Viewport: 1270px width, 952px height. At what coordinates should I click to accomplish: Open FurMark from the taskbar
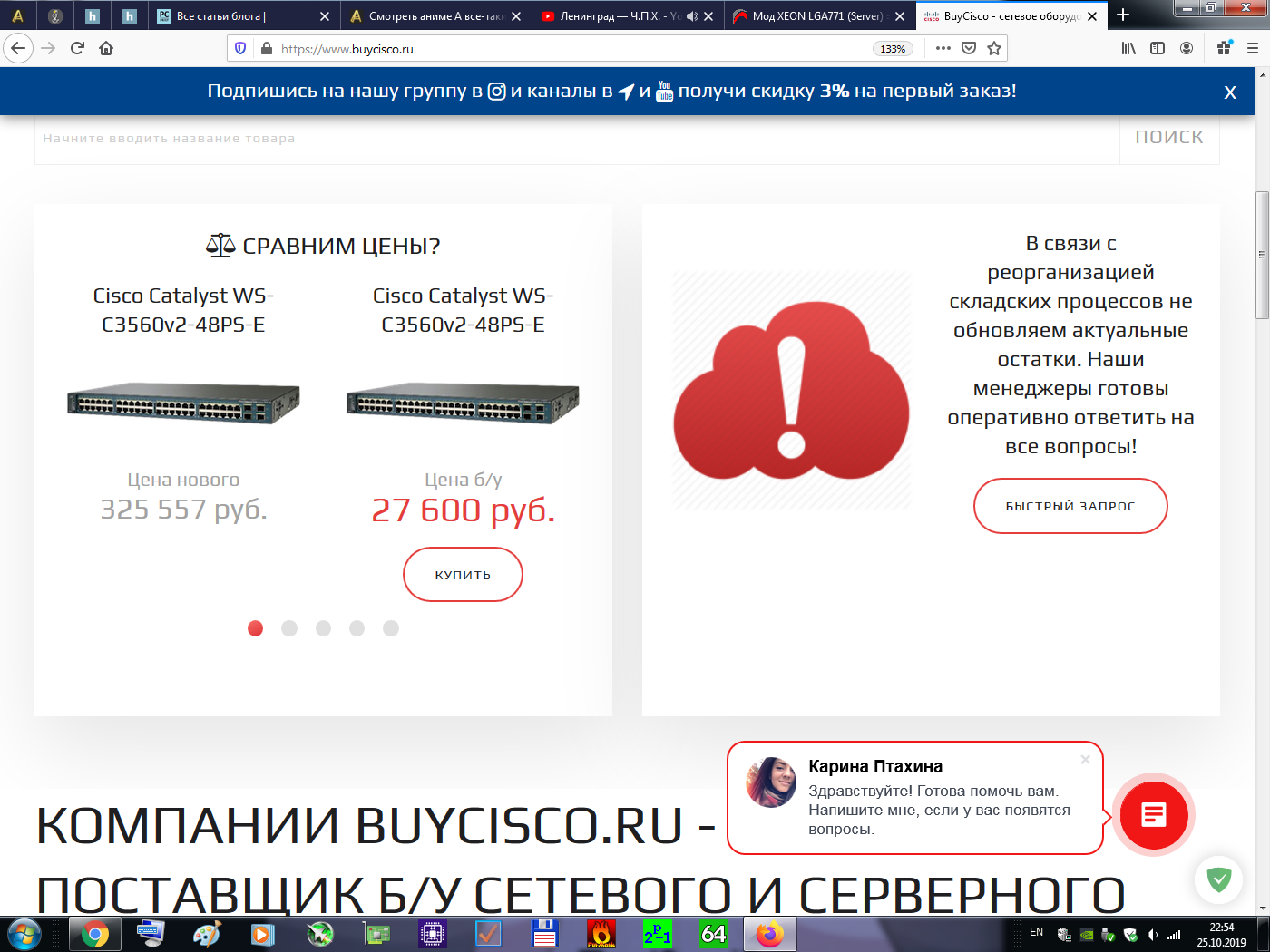(x=601, y=934)
